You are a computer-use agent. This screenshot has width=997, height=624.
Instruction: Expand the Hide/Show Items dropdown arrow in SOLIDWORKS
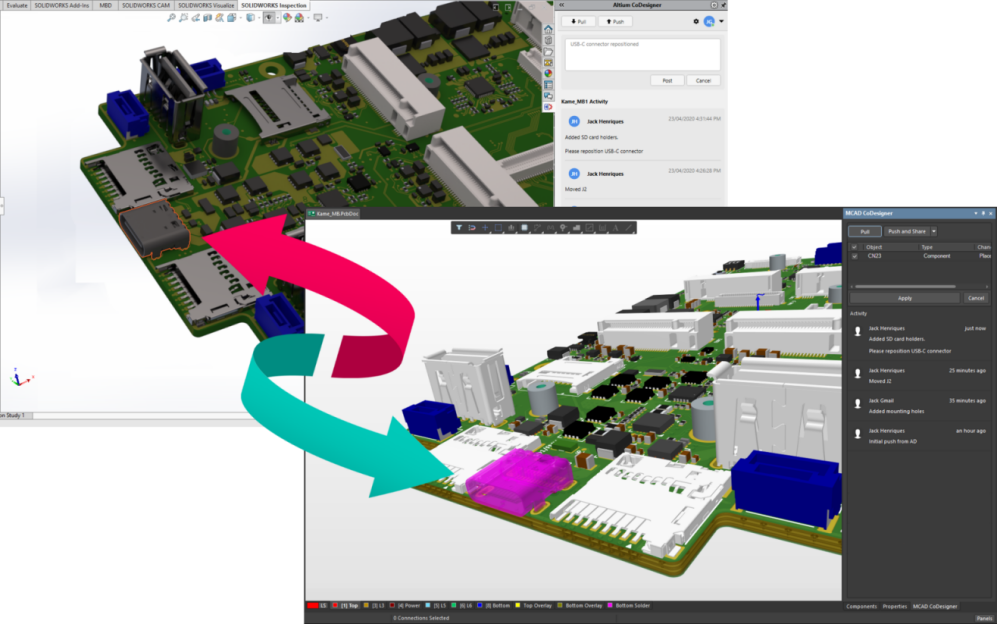click(x=278, y=18)
